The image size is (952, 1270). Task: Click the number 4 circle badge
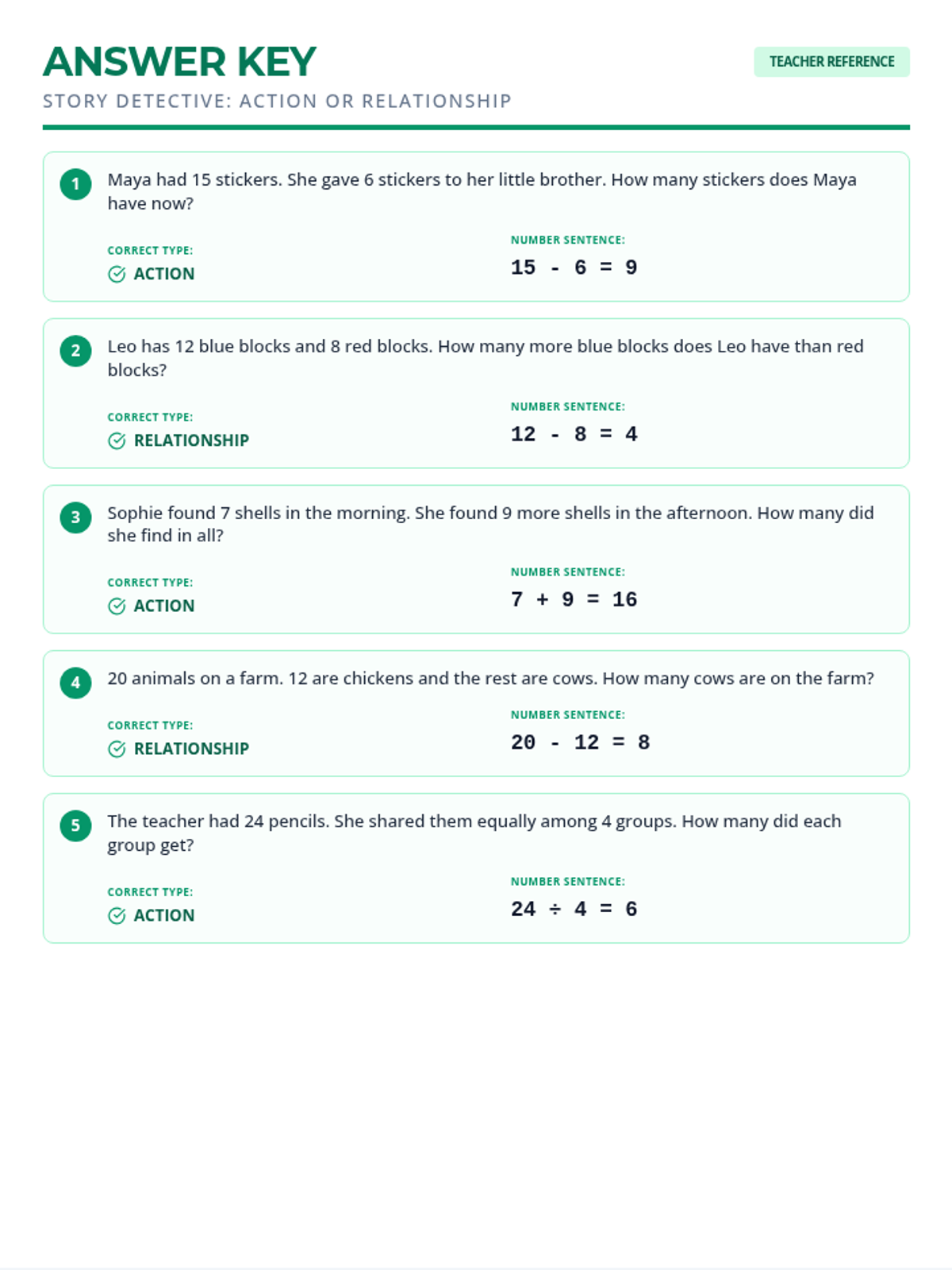75,683
